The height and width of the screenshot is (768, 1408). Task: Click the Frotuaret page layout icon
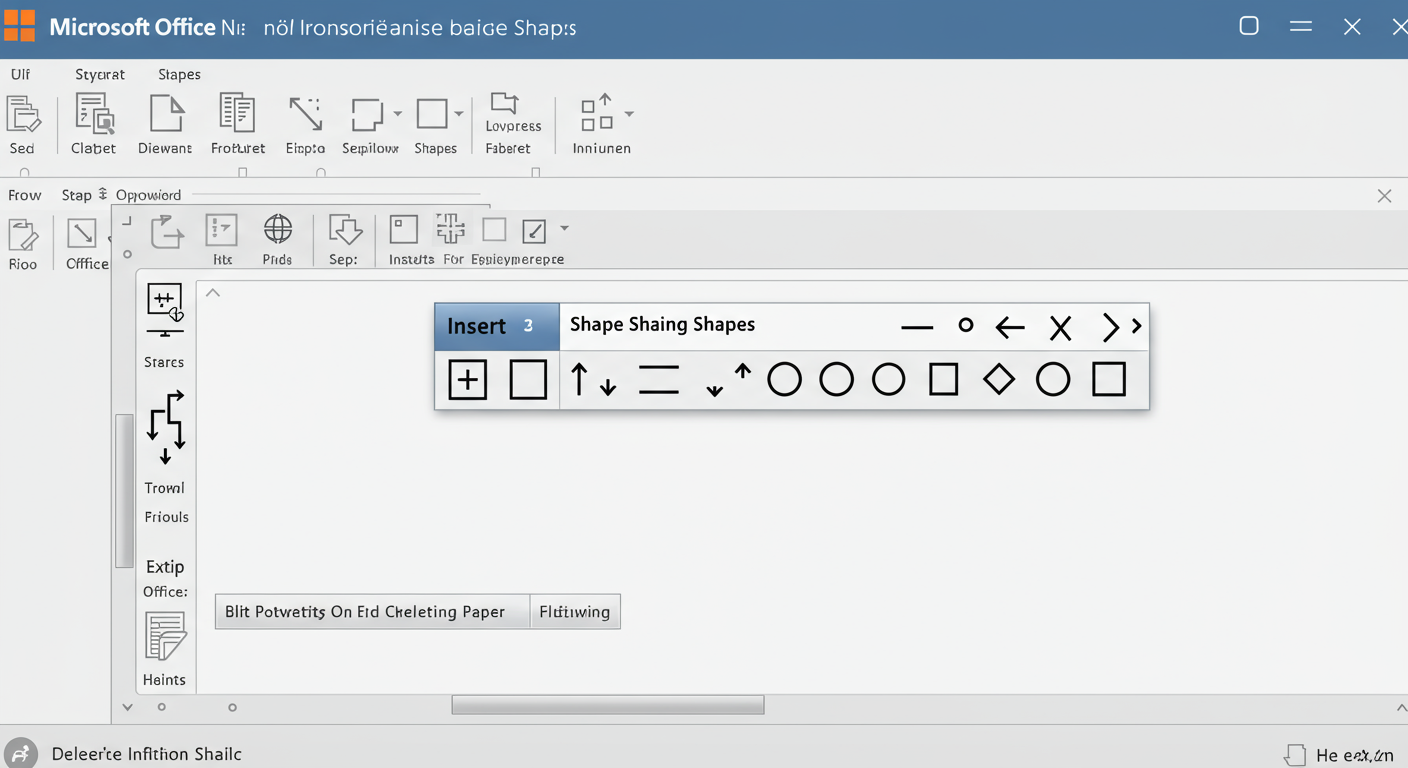point(237,114)
